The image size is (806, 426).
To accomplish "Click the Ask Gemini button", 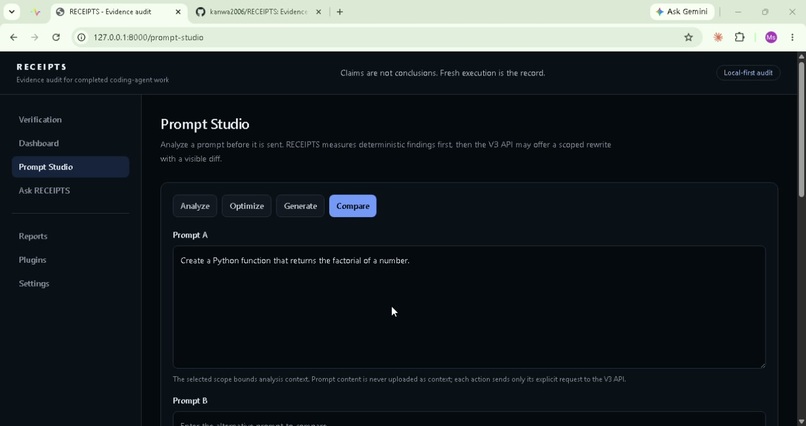I will pos(682,12).
